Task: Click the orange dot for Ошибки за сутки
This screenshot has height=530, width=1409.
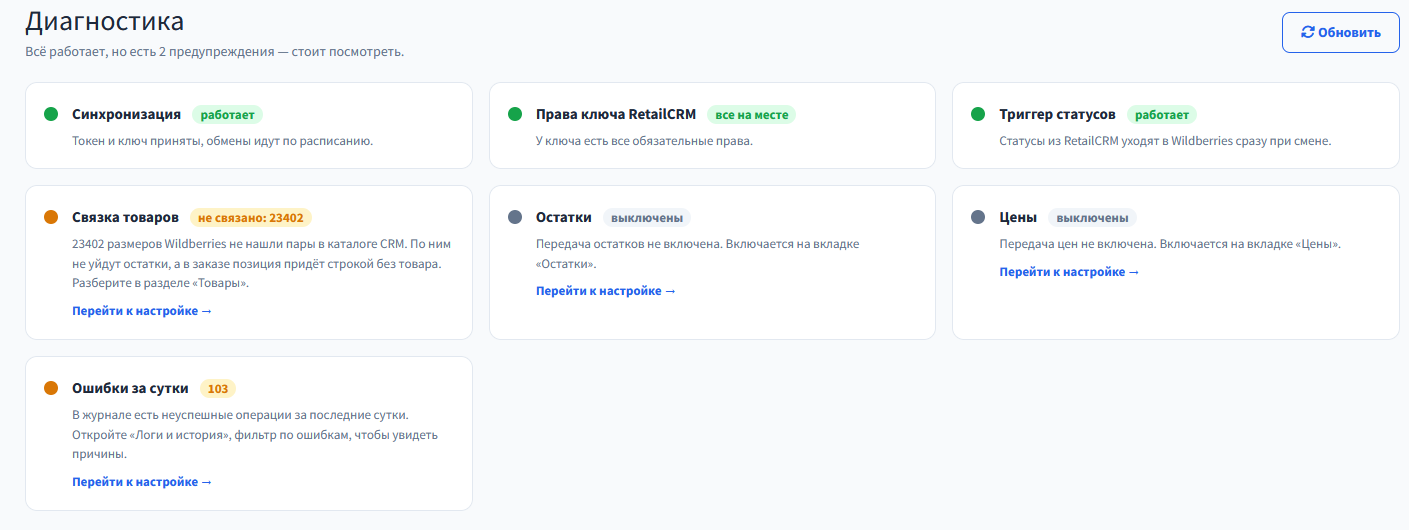Action: pyautogui.click(x=51, y=388)
